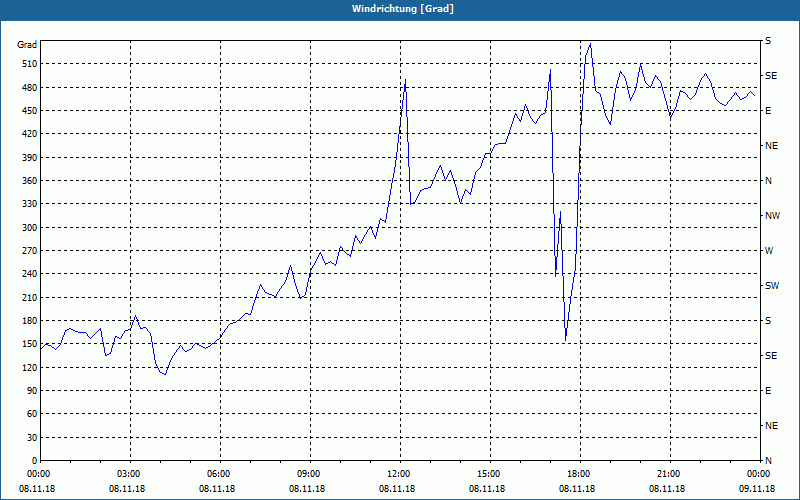Click the 180 value on Grad axis
800x500 pixels.
[x=30, y=320]
